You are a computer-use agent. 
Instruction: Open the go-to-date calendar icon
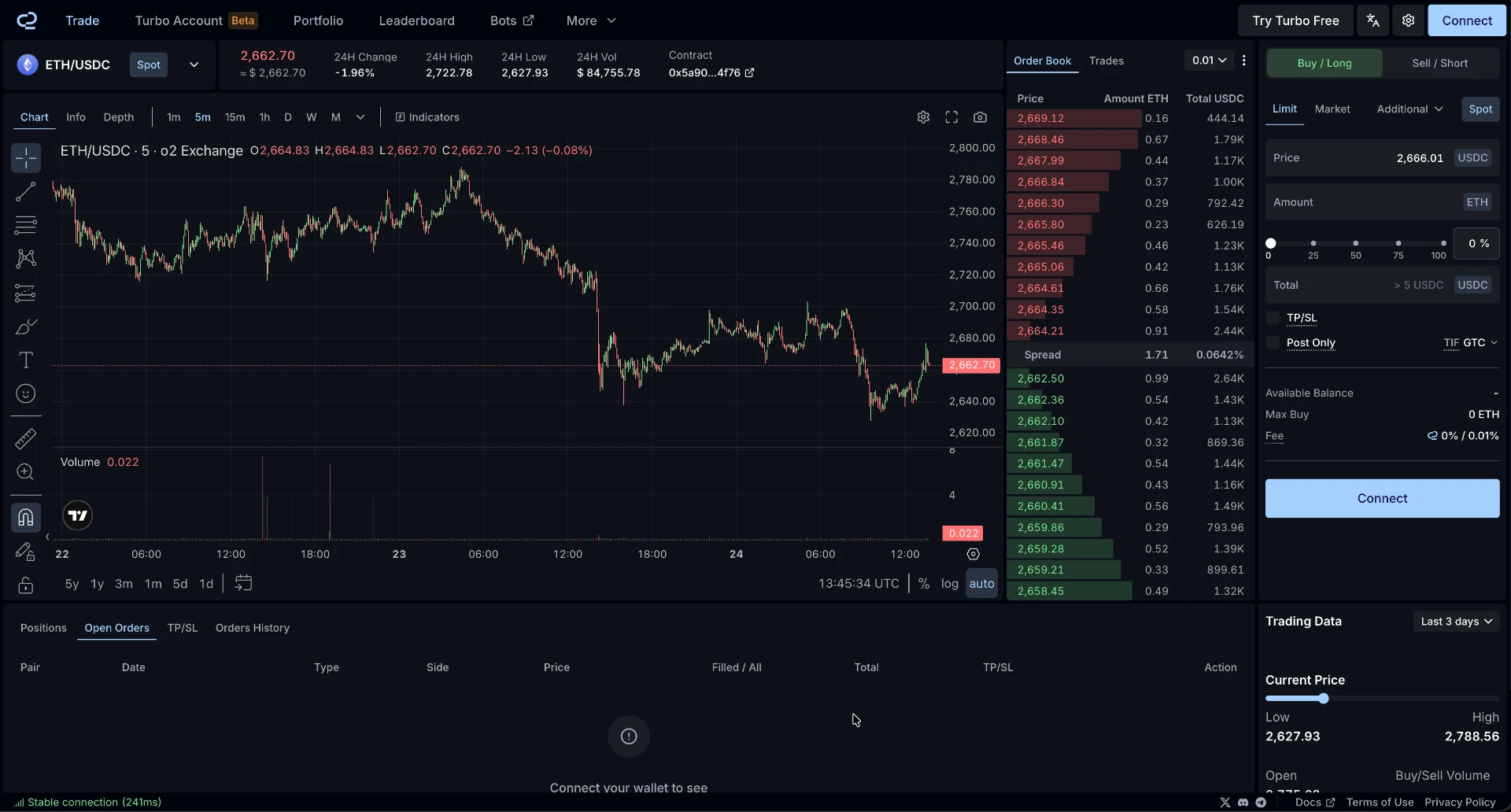[243, 583]
